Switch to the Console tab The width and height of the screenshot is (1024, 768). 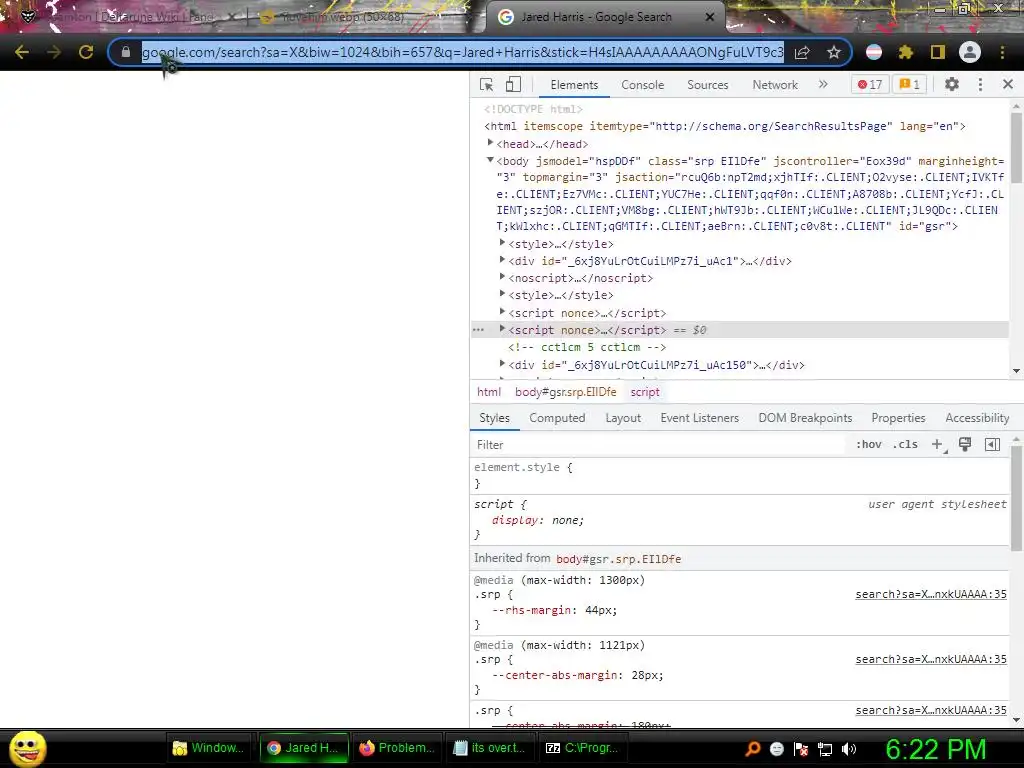643,85
